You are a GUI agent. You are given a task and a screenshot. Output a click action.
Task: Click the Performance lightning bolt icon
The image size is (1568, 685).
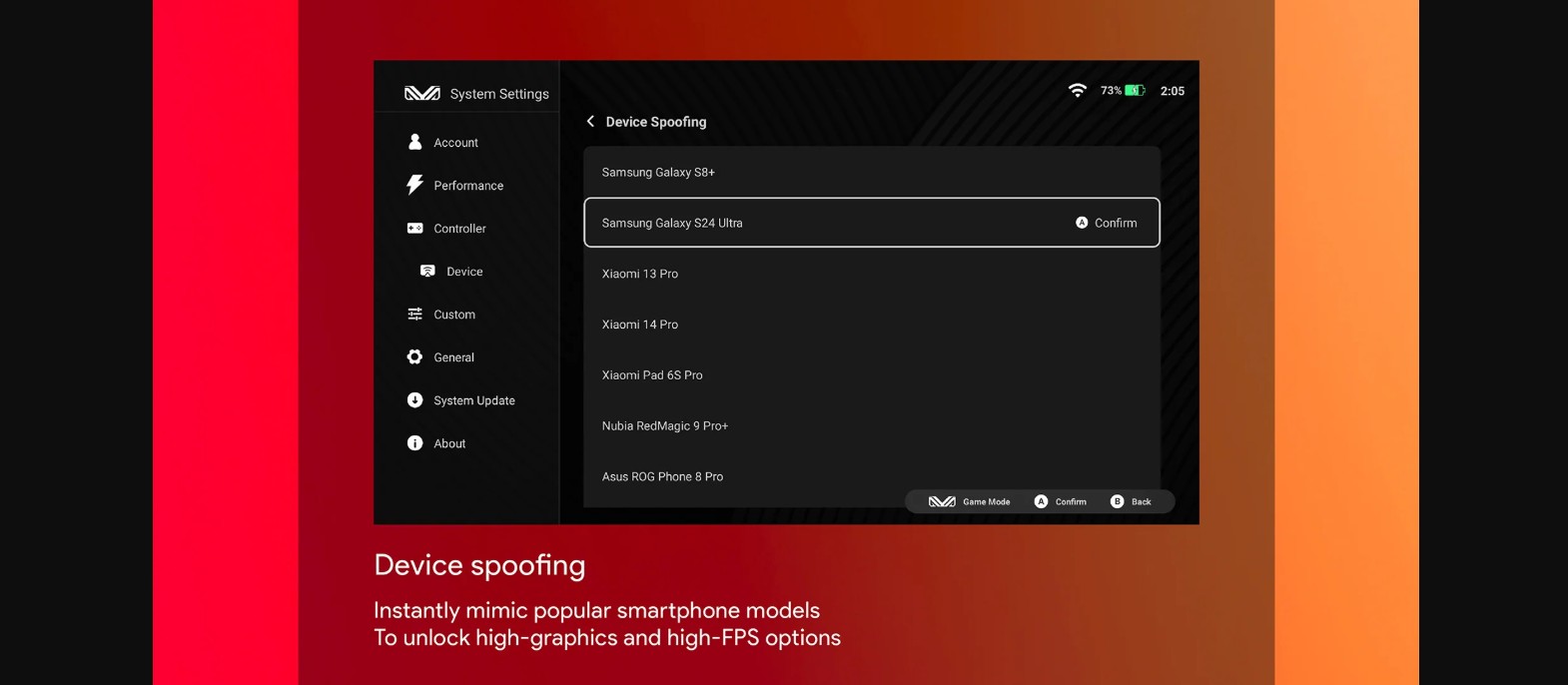coord(414,185)
